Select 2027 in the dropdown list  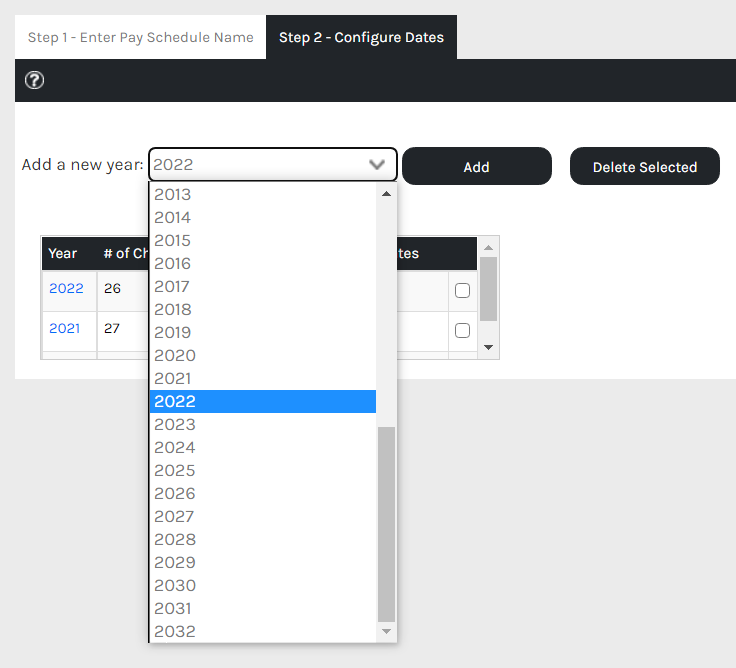(263, 516)
